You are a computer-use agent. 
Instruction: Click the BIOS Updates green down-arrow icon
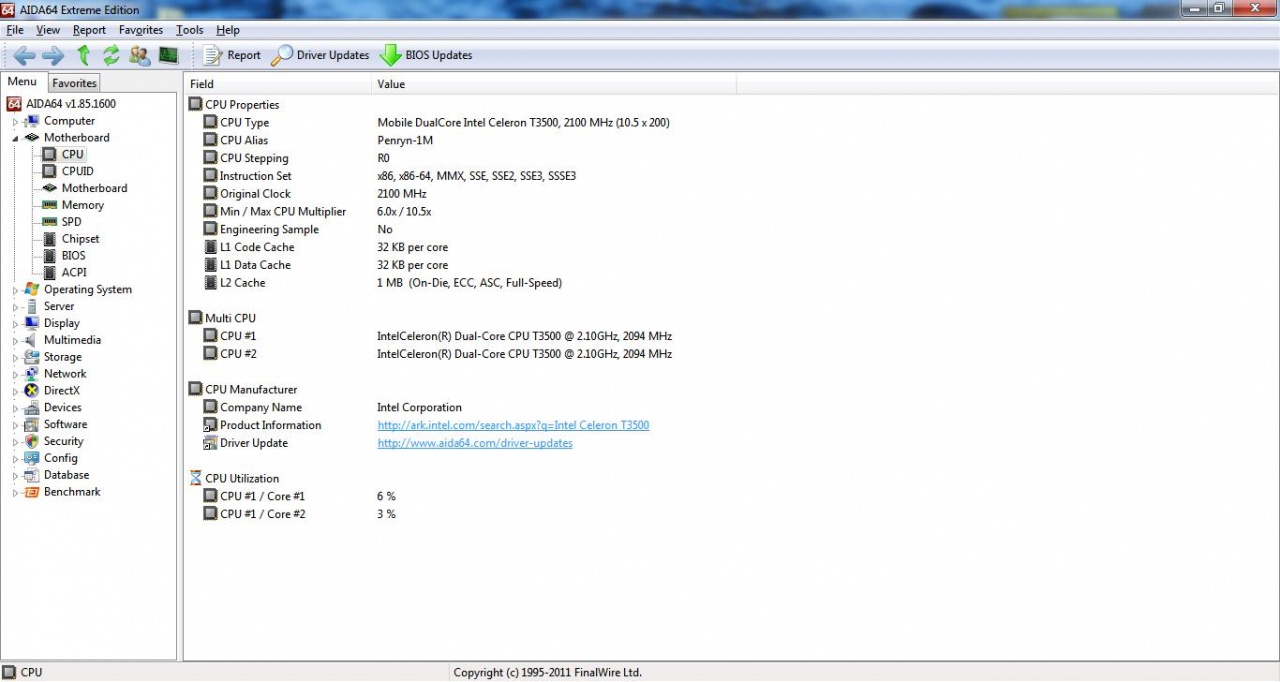(x=390, y=55)
